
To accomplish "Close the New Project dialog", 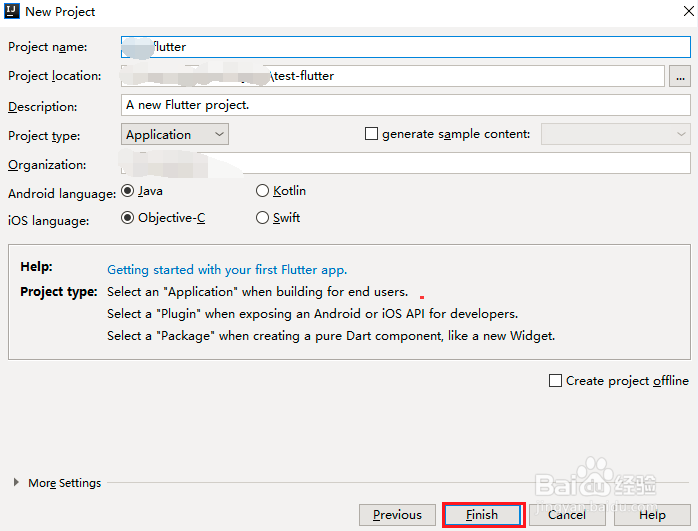I will pyautogui.click(x=689, y=12).
